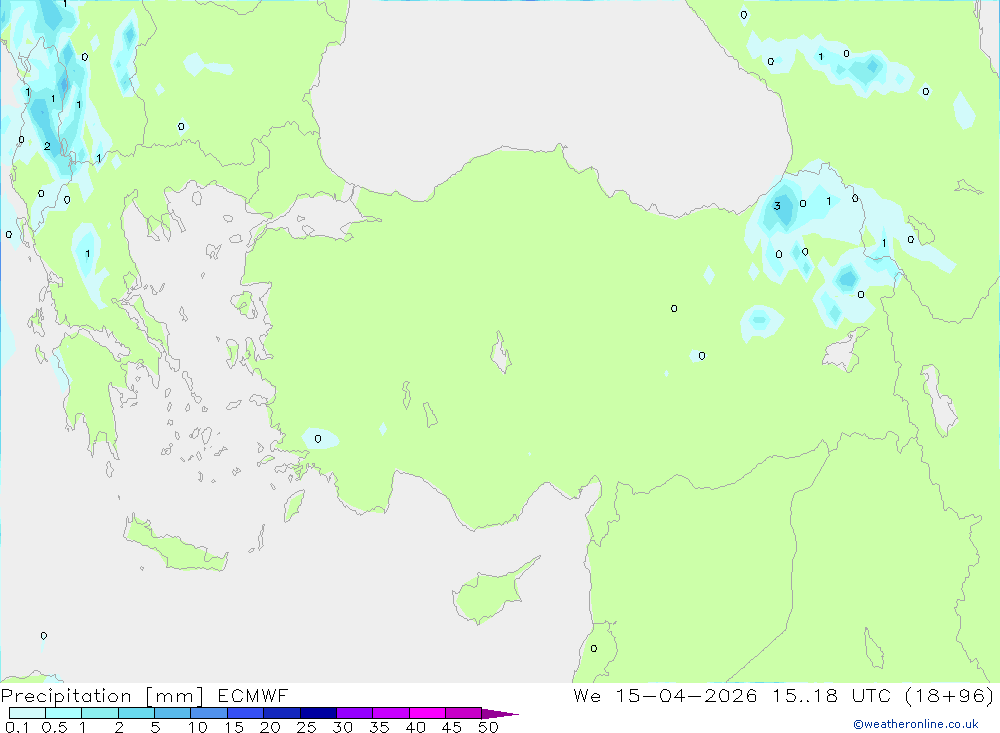Viewport: 1000px width, 733px height.
Task: Click the 25–30 mm navy legend swatch
Action: pyautogui.click(x=318, y=713)
